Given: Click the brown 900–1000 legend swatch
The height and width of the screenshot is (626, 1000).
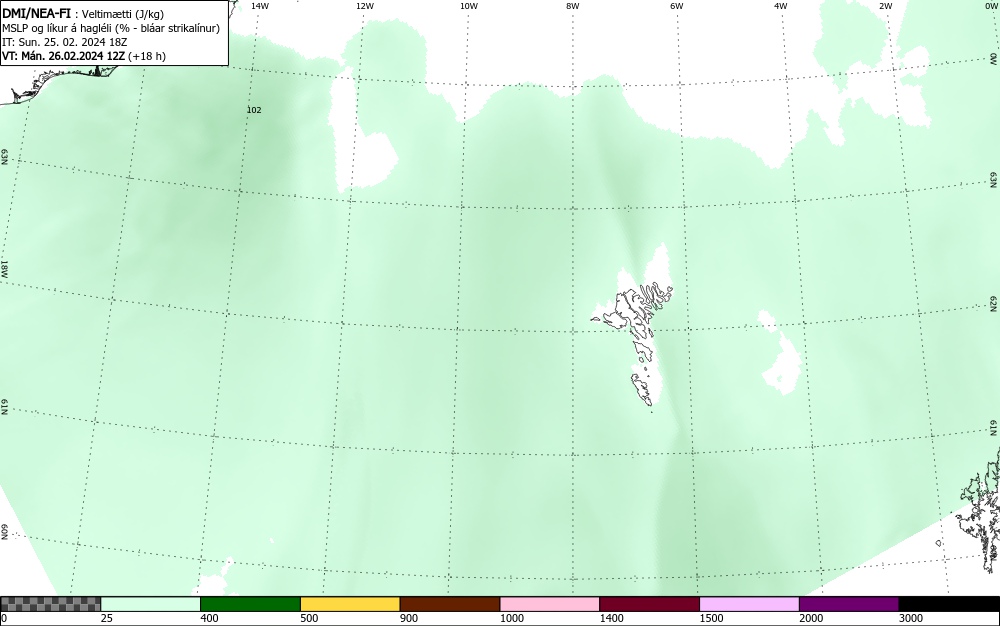Looking at the screenshot, I should (450, 604).
